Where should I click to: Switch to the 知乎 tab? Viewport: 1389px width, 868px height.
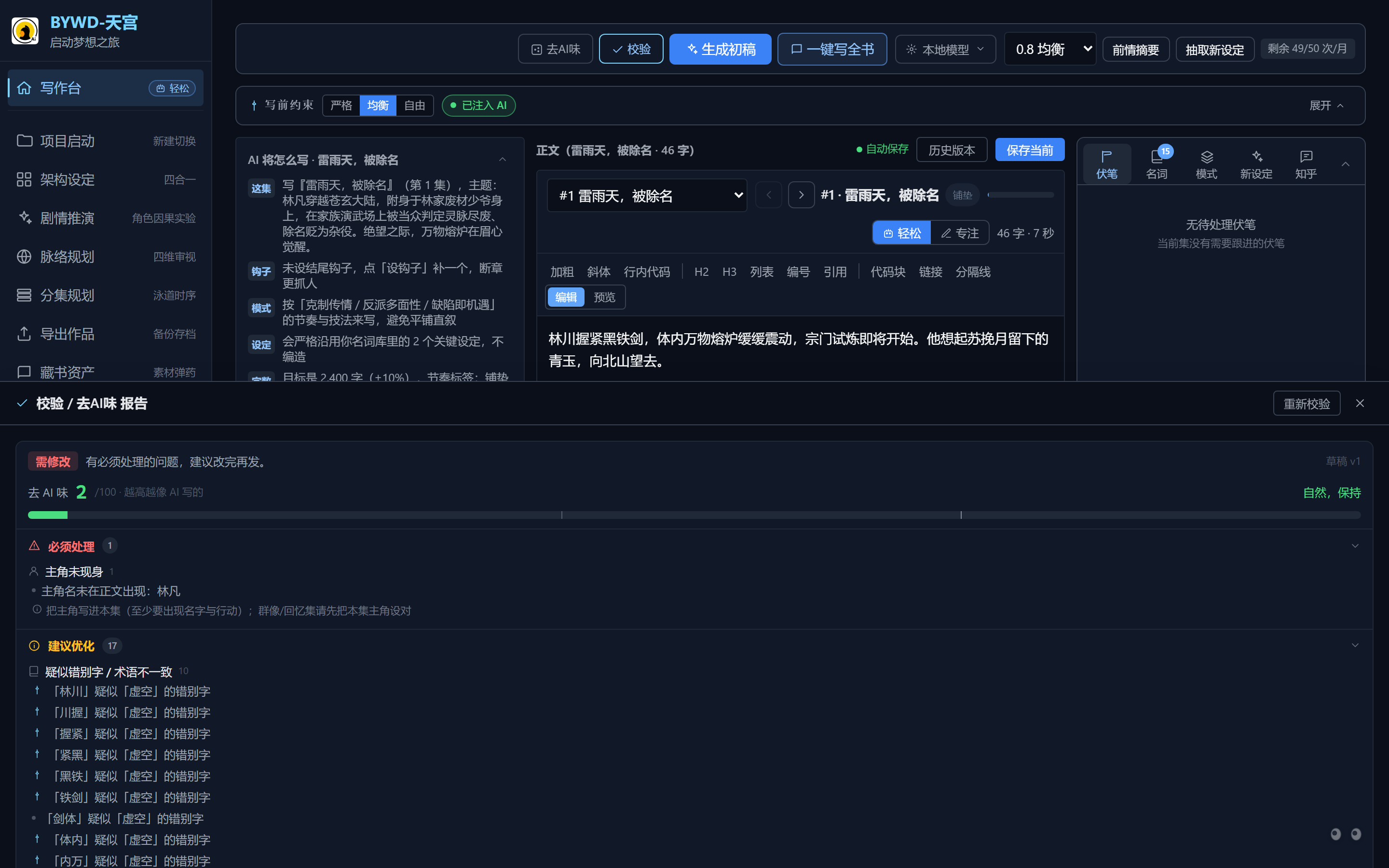click(1306, 165)
